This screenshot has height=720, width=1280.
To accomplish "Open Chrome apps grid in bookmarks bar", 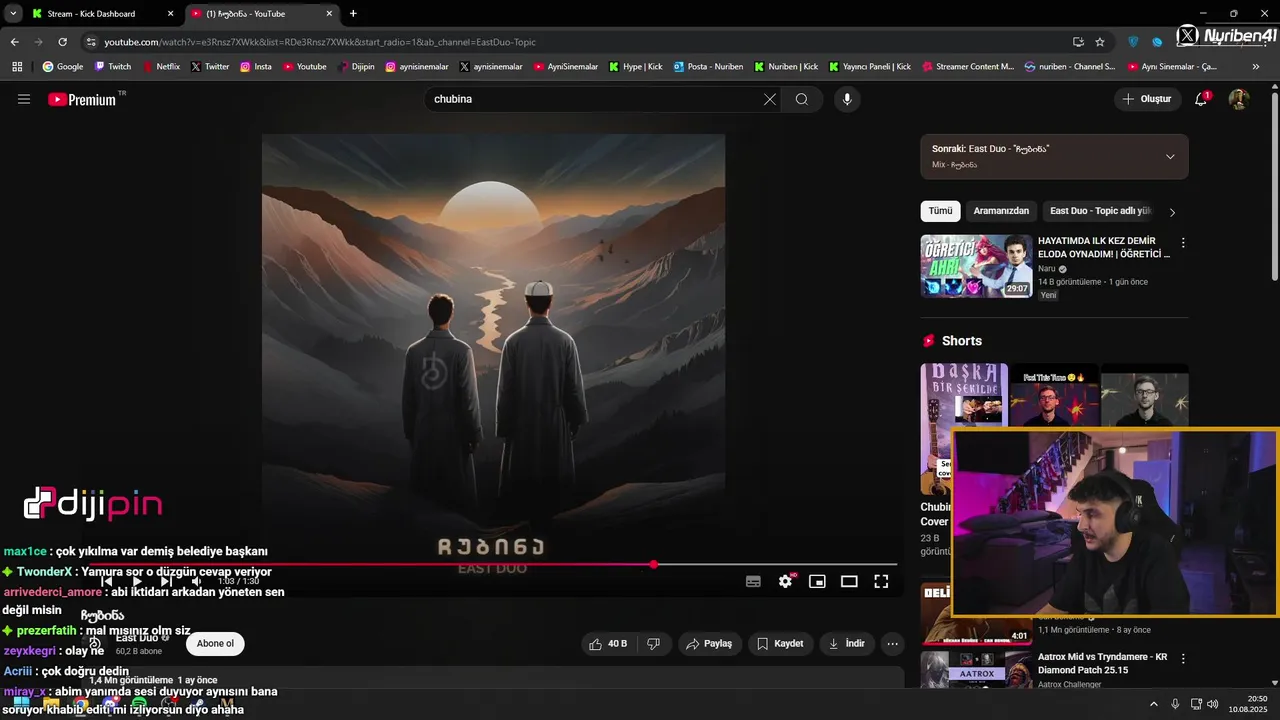I will coord(17,67).
